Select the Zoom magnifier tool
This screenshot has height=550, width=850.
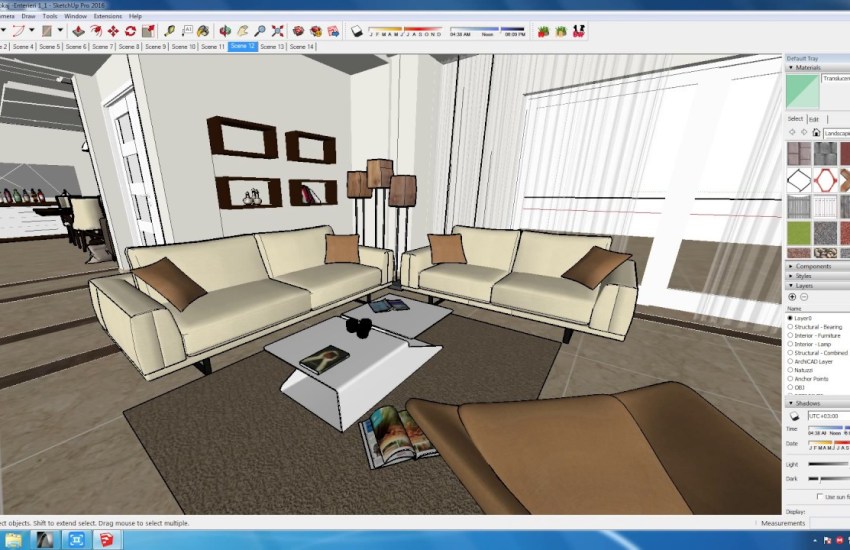click(x=260, y=31)
